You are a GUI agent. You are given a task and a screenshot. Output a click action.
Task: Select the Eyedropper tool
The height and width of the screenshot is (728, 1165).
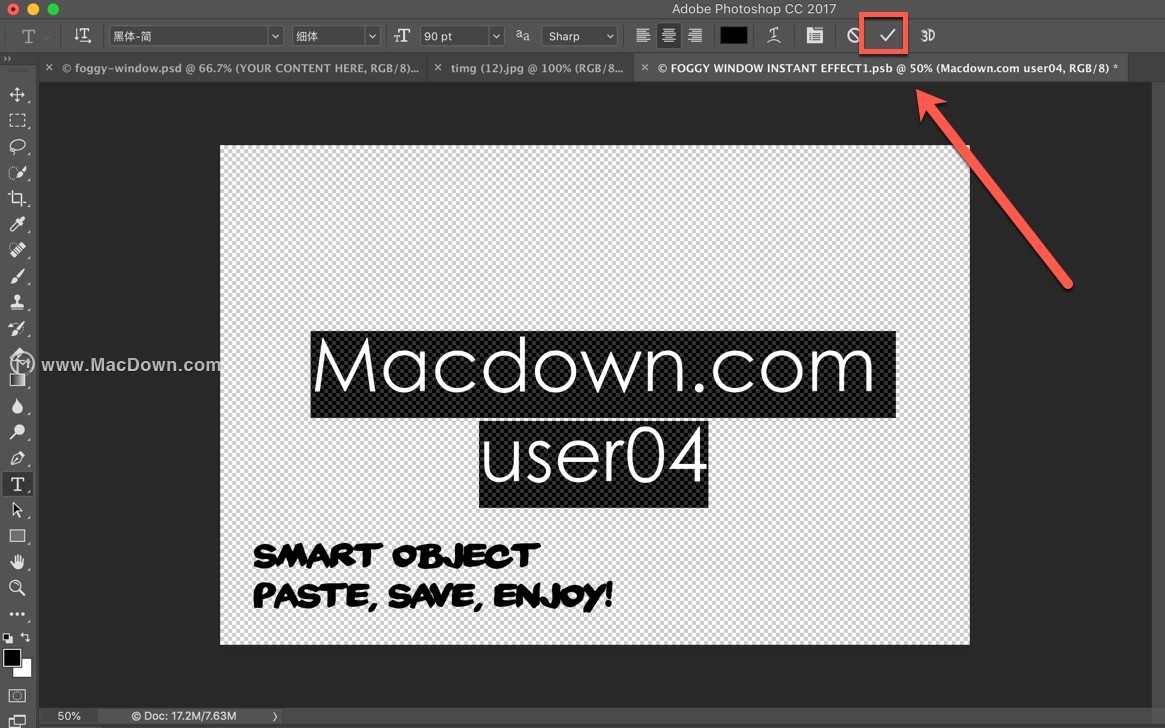17,224
